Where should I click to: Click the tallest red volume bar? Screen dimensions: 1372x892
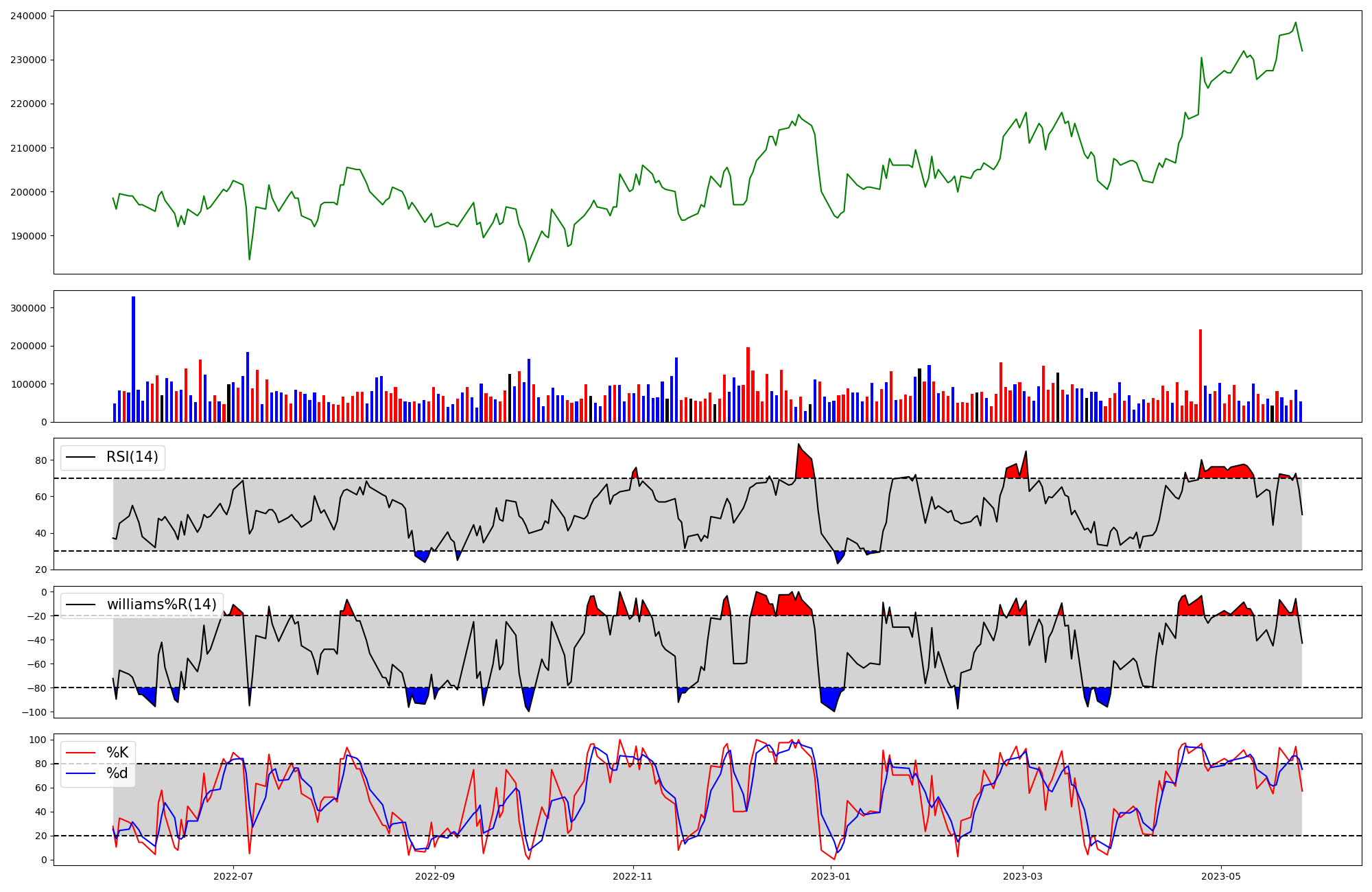coord(1200,374)
